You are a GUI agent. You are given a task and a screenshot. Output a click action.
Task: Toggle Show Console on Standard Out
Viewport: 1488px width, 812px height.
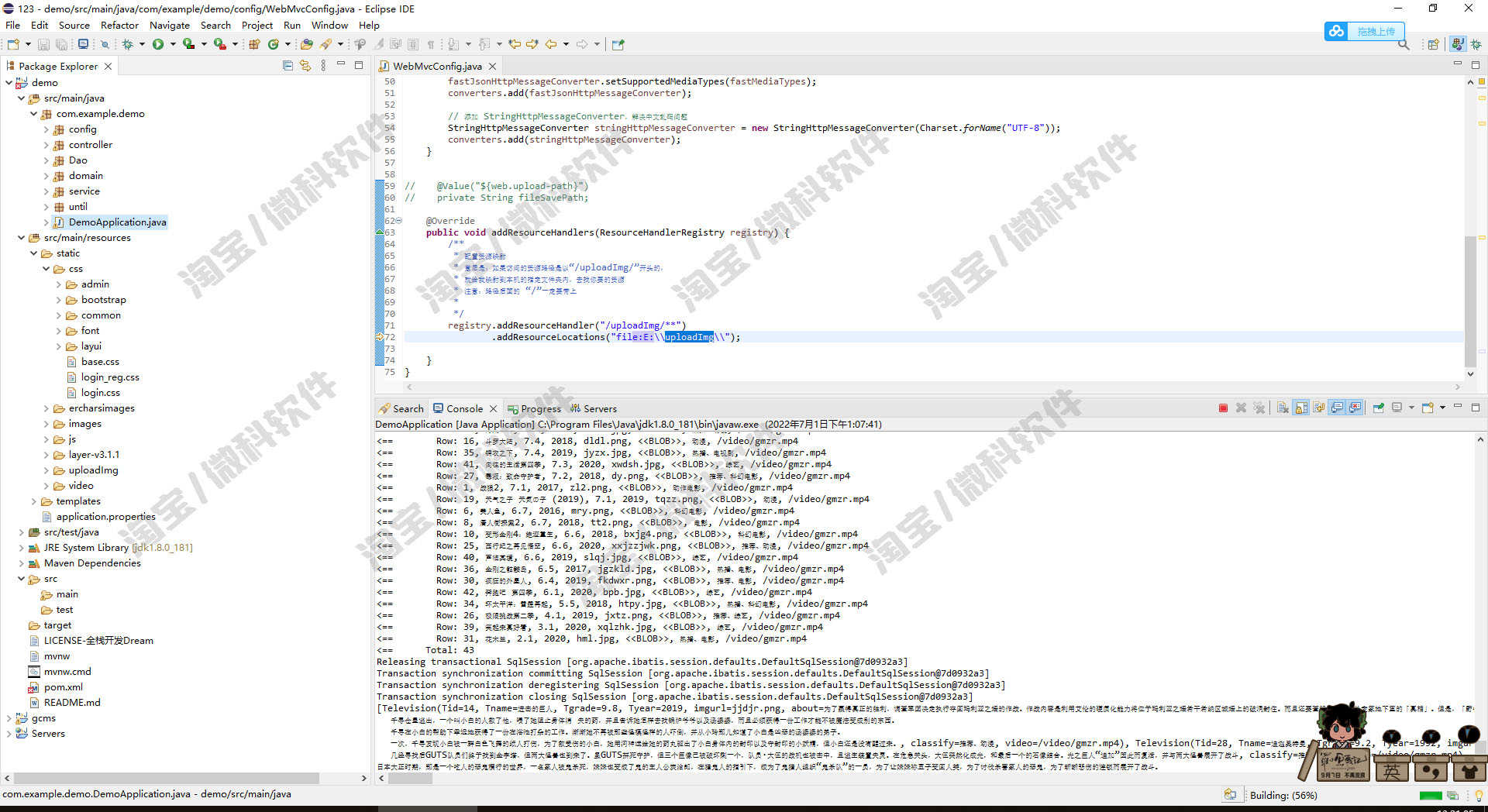(x=1337, y=408)
